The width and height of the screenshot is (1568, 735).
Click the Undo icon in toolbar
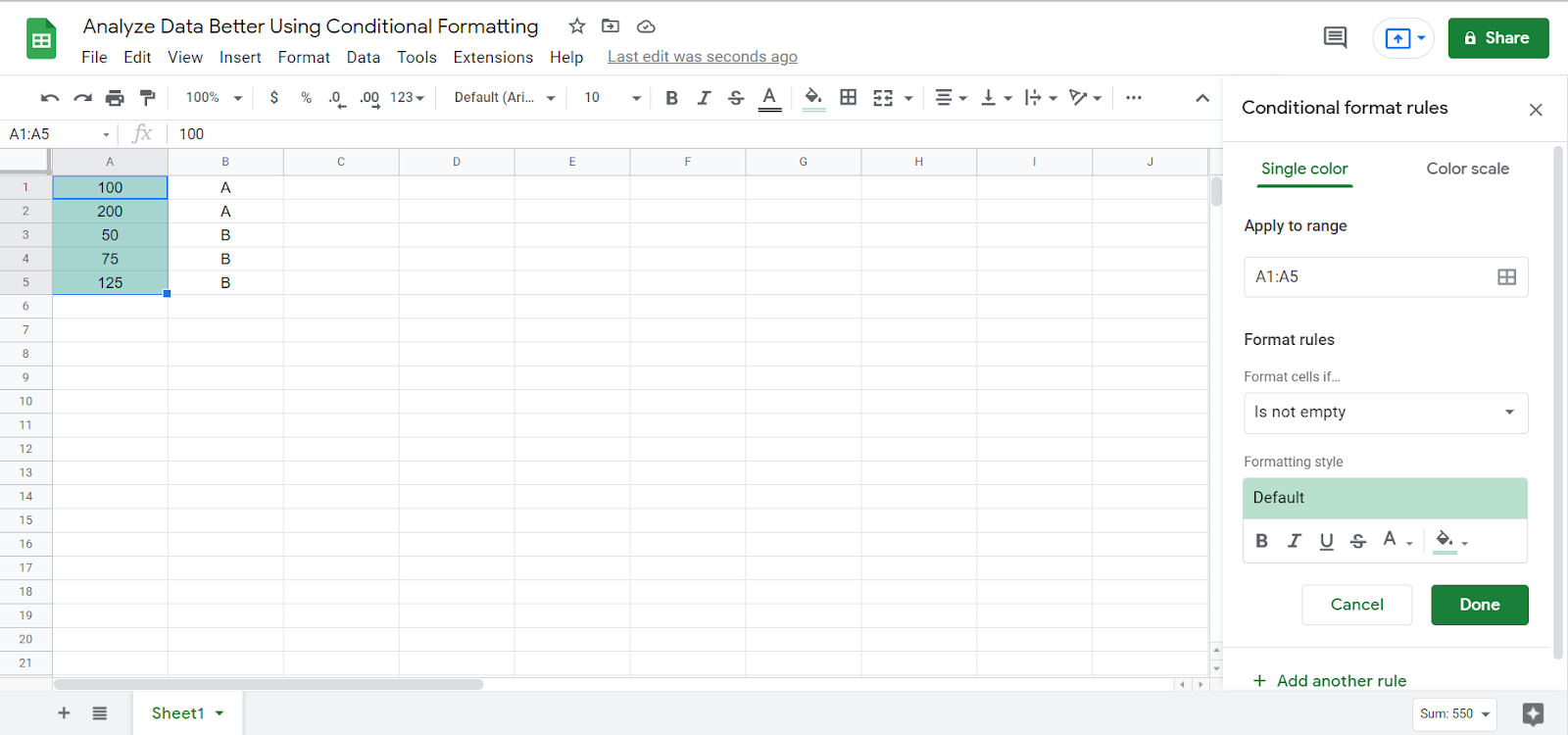click(x=50, y=98)
